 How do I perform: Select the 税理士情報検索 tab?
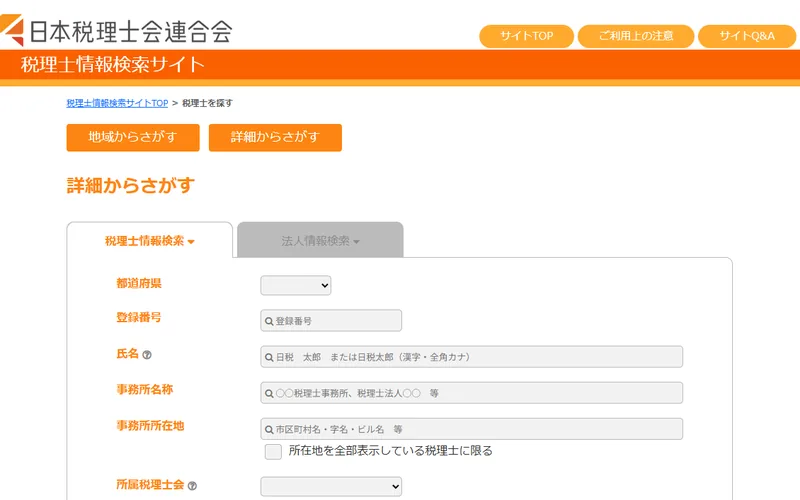149,241
